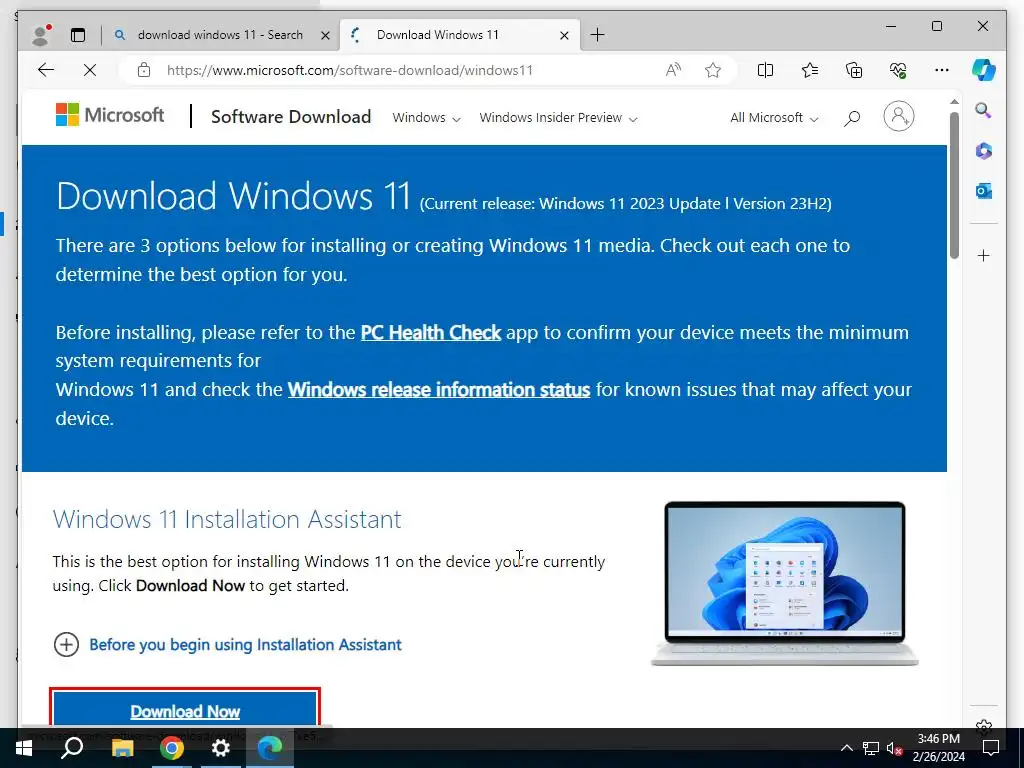The height and width of the screenshot is (768, 1024).
Task: Click the Windows 11 Installation Assistant heading
Action: [227, 519]
